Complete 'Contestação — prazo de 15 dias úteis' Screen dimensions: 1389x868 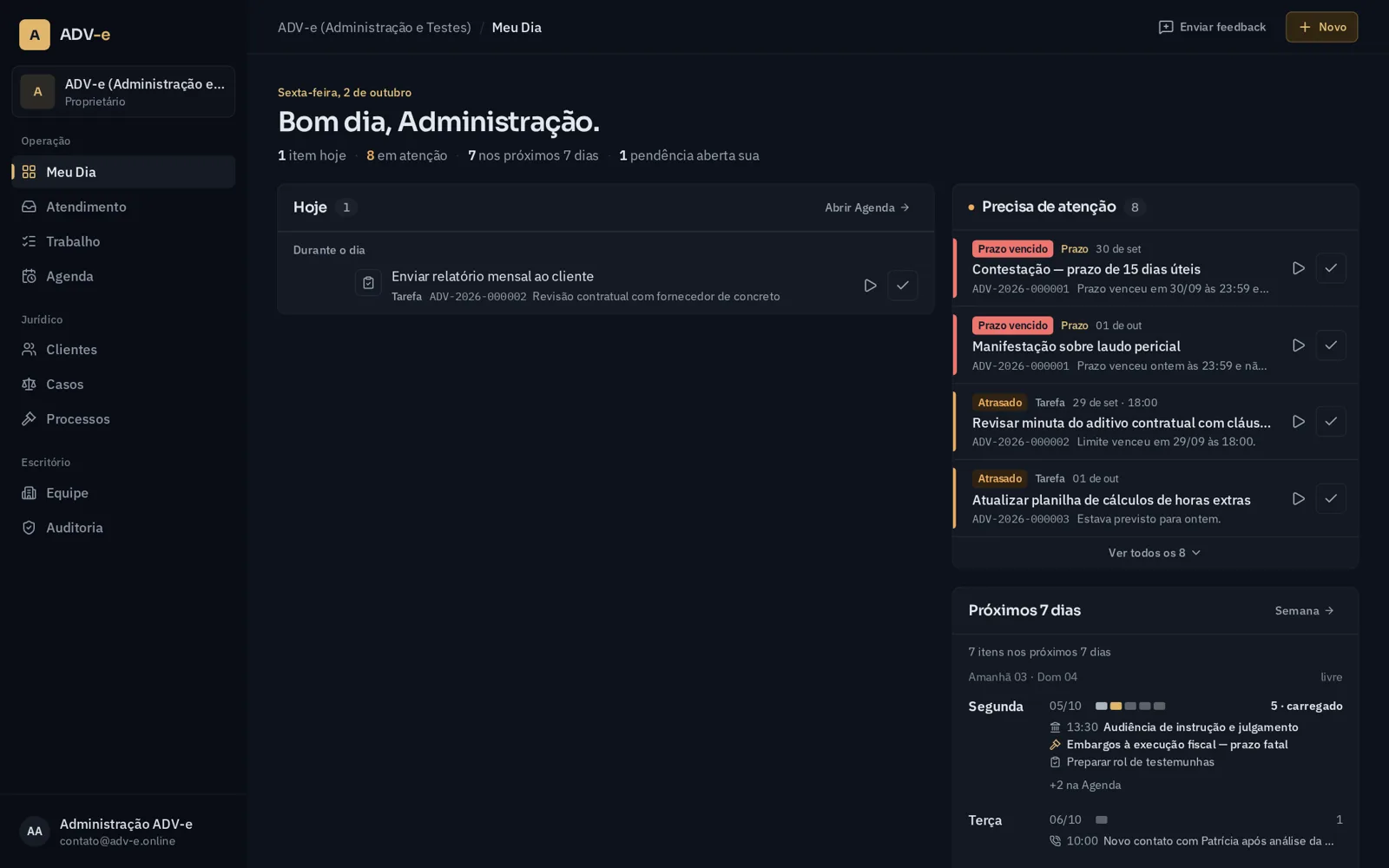click(x=1331, y=268)
